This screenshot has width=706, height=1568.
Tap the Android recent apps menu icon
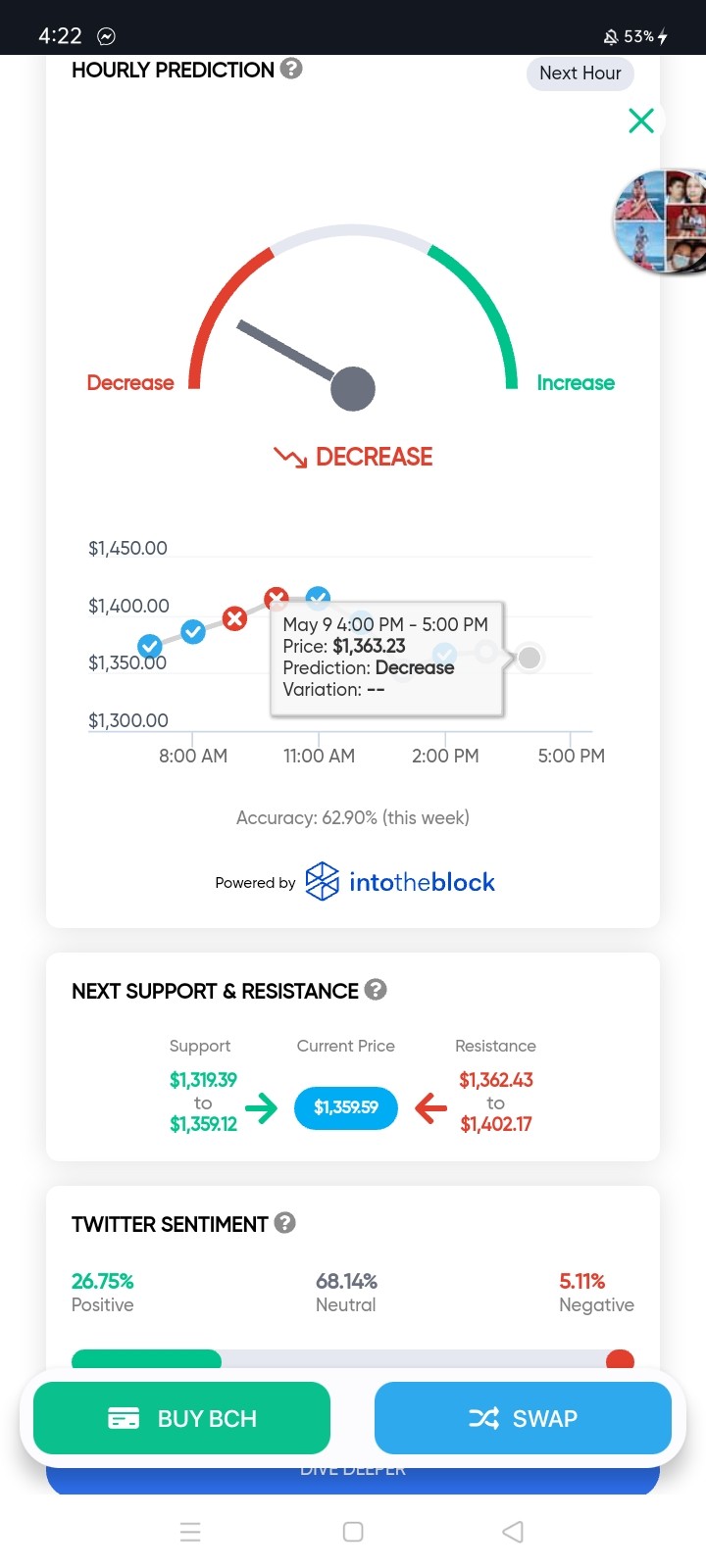point(191,1532)
